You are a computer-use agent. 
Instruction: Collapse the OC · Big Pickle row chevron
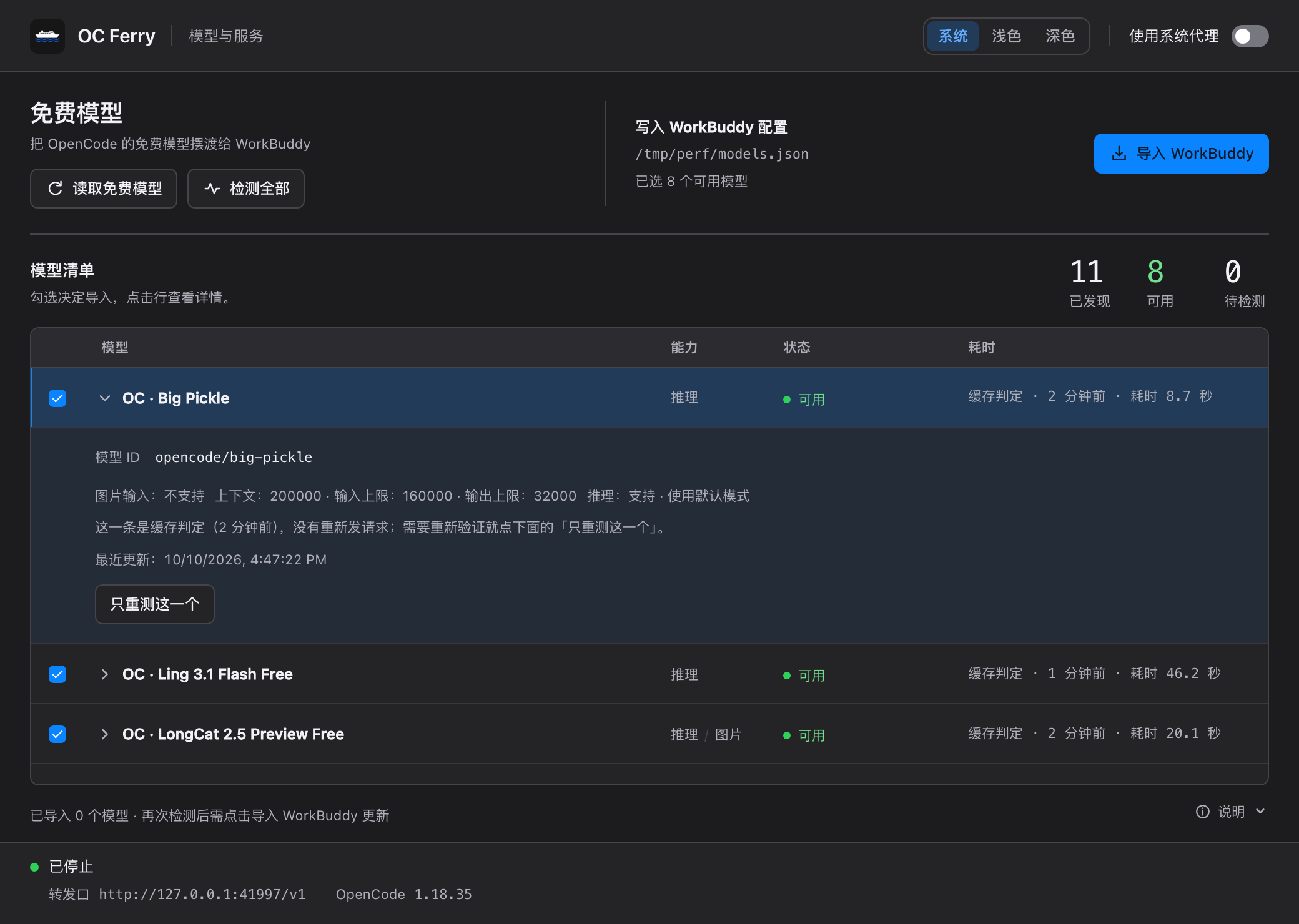(105, 398)
